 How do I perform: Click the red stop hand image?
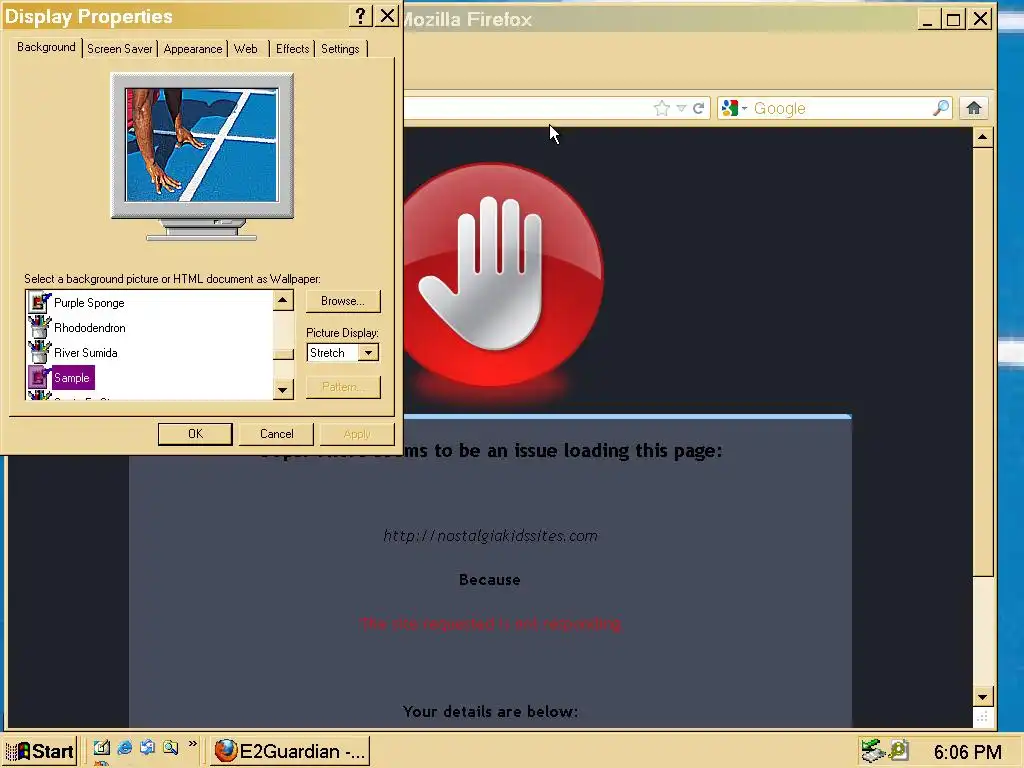point(502,274)
